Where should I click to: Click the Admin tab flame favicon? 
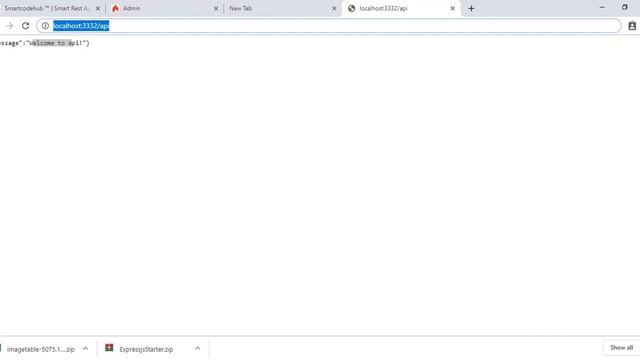click(116, 8)
